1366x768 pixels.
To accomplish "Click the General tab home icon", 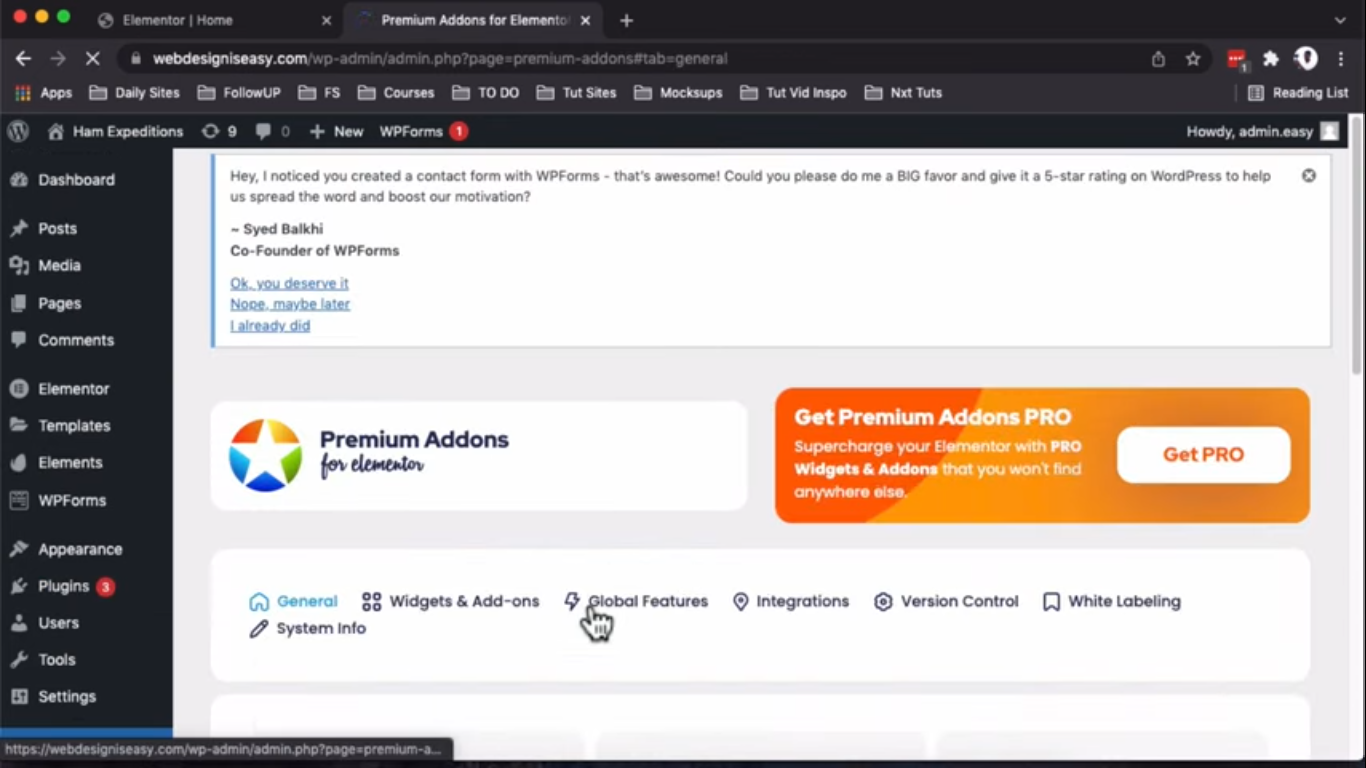I will pyautogui.click(x=259, y=602).
